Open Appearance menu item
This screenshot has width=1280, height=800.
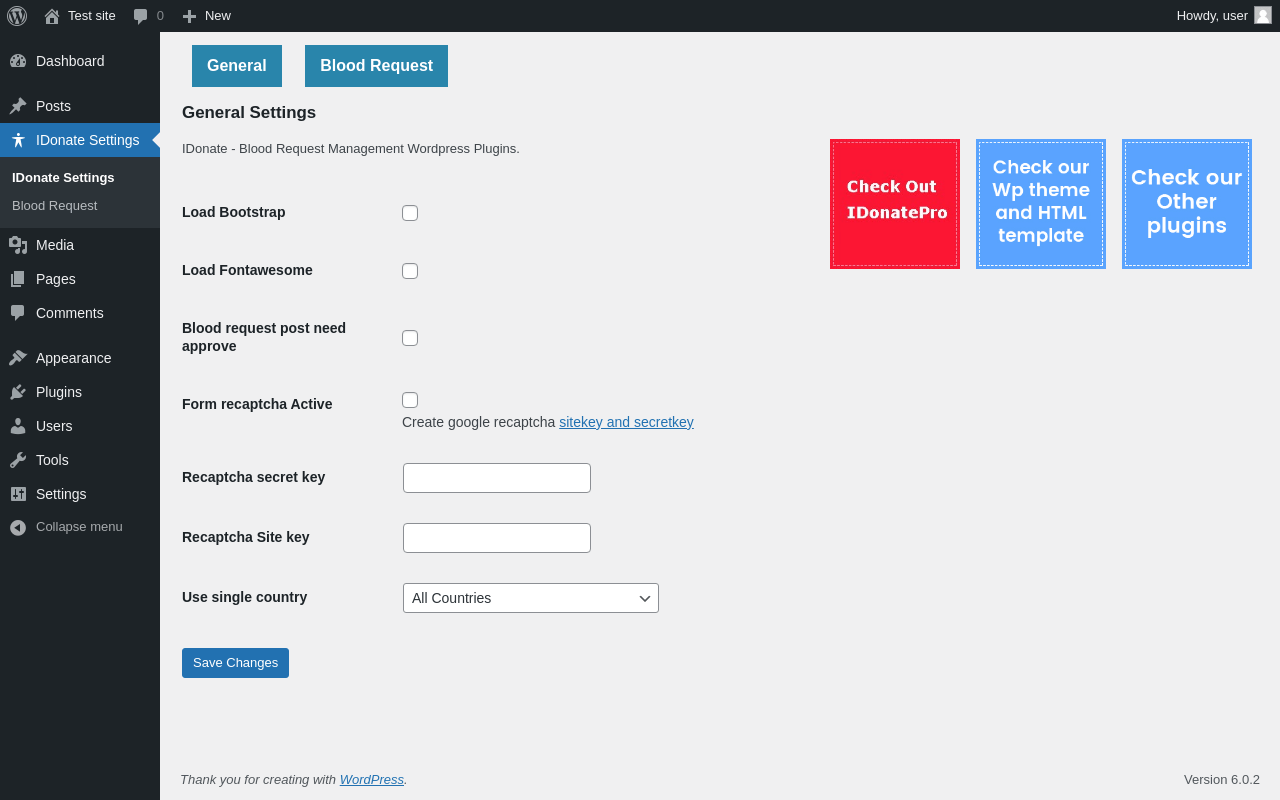click(80, 358)
